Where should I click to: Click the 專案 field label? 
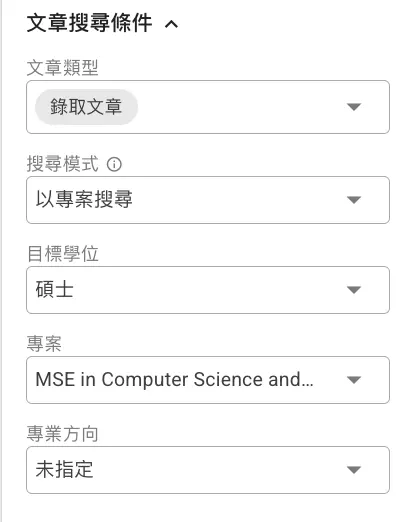click(44, 344)
